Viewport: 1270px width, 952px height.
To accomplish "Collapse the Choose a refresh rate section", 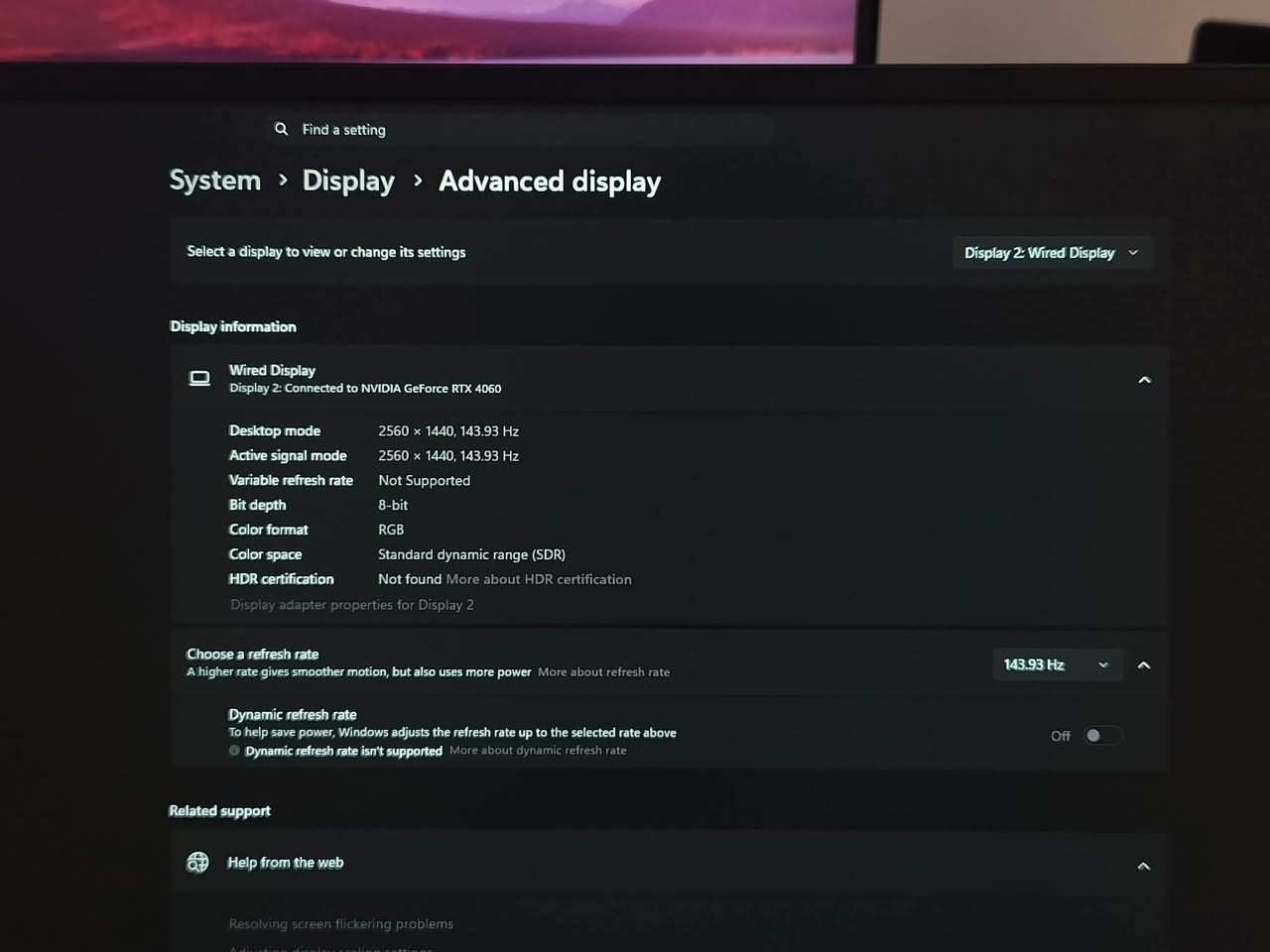I will pyautogui.click(x=1144, y=664).
